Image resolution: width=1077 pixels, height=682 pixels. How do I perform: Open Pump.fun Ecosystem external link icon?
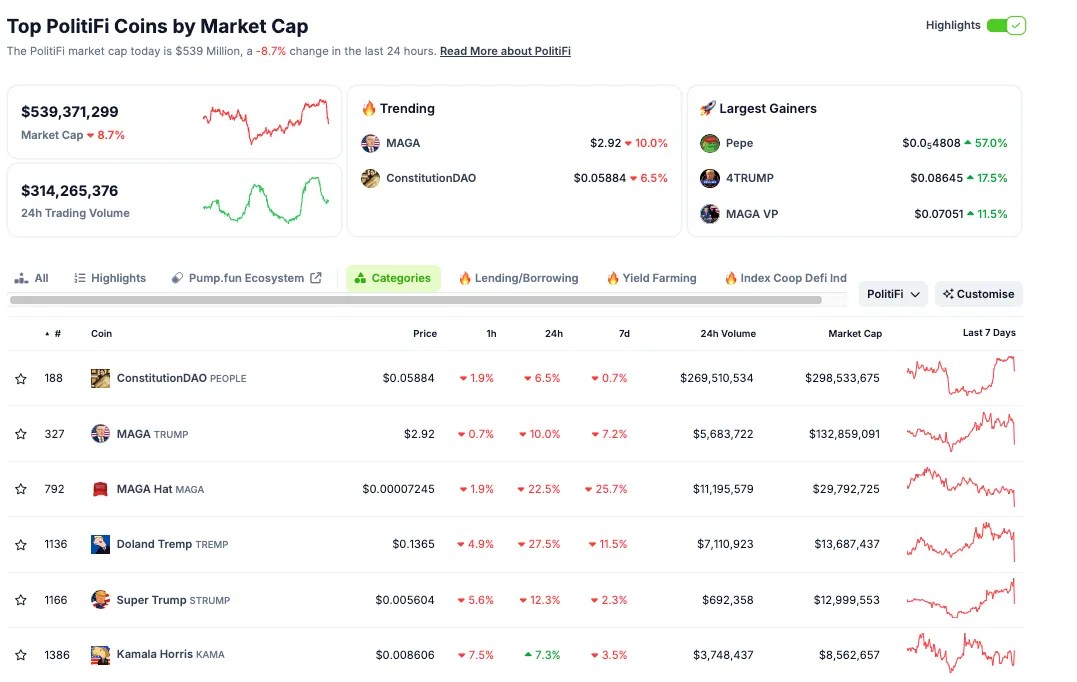pos(316,277)
